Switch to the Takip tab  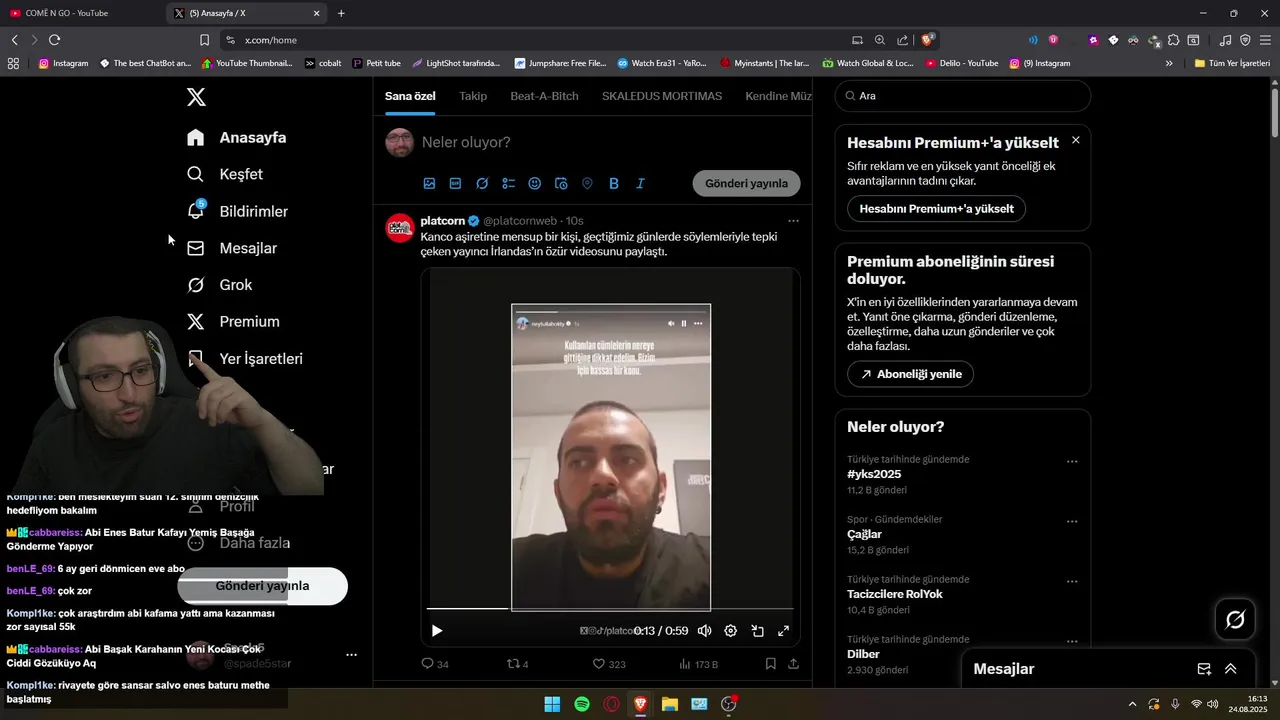pos(473,96)
